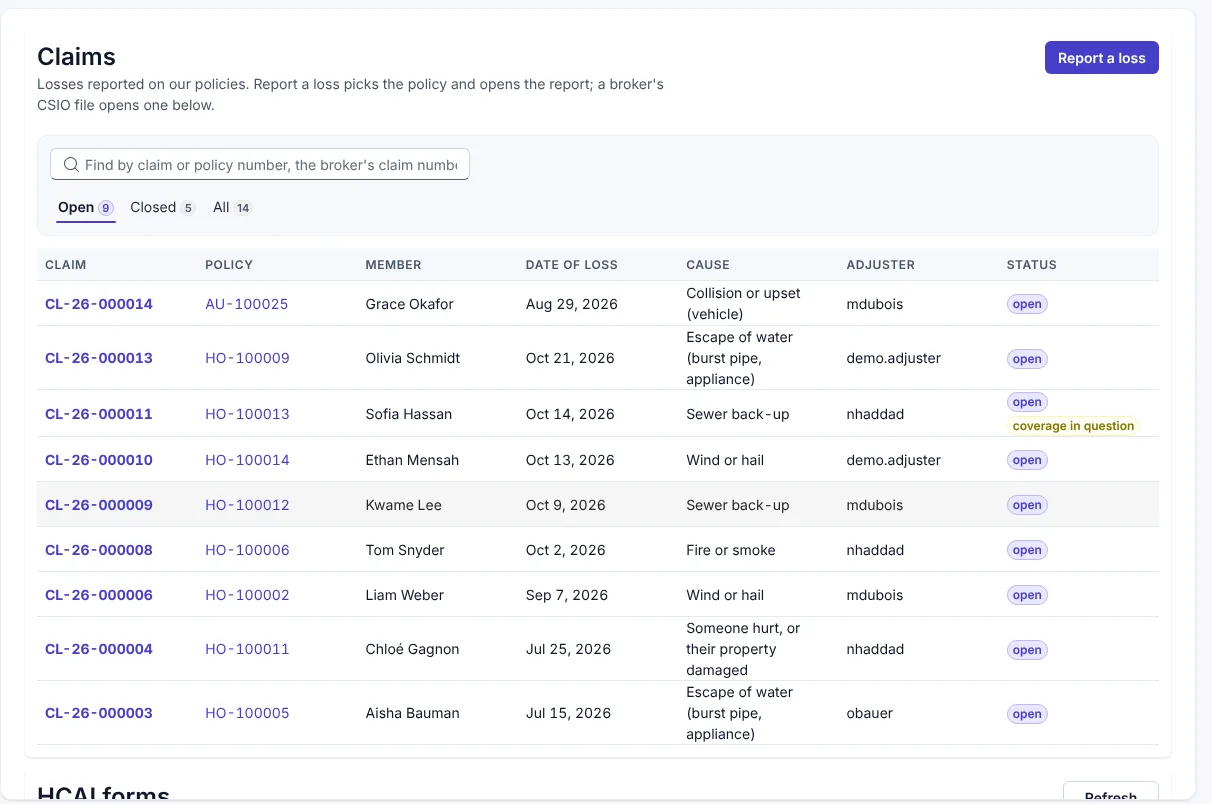Open policy HO-100011
1212x804 pixels.
[x=247, y=649]
